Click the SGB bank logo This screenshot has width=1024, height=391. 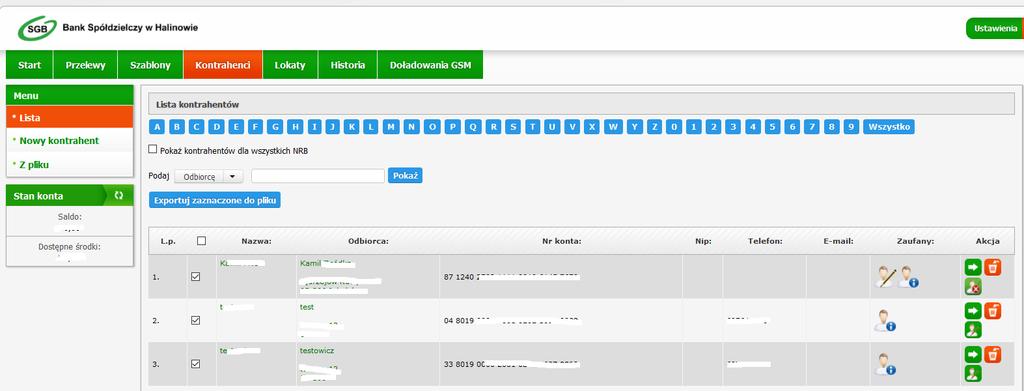[x=37, y=28]
